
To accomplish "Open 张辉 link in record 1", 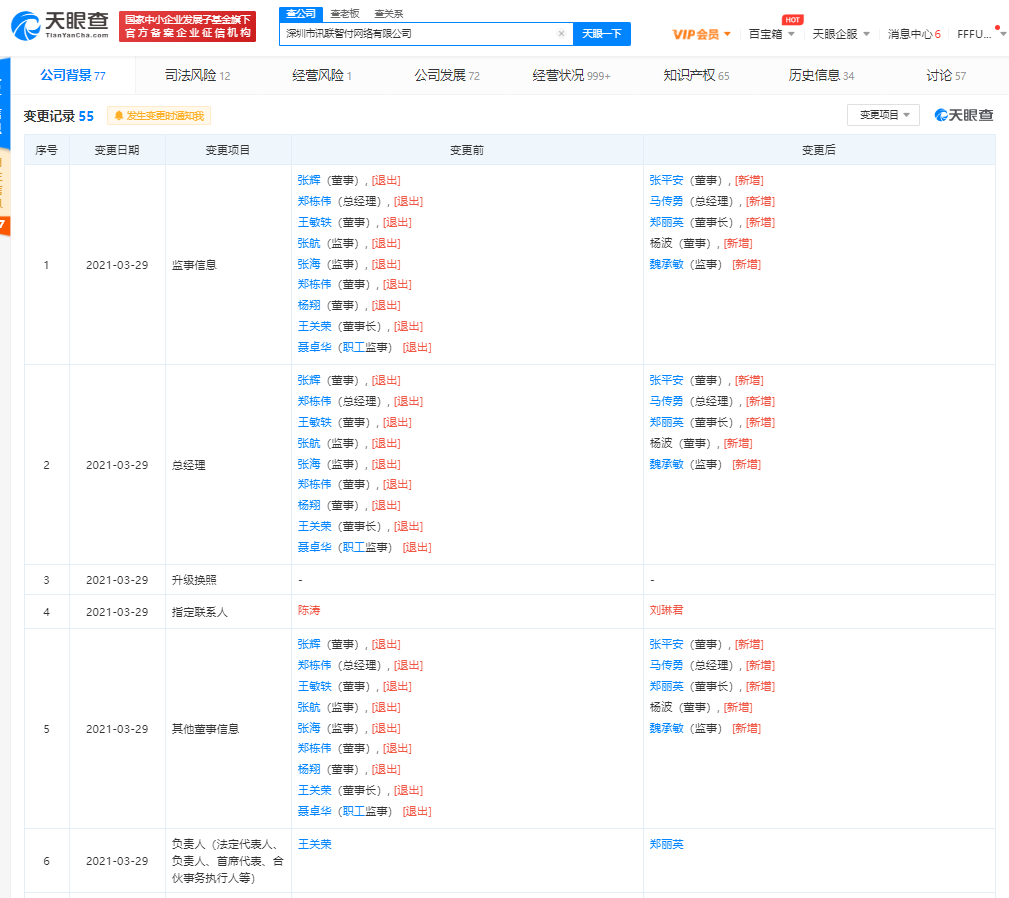I will click(x=309, y=181).
